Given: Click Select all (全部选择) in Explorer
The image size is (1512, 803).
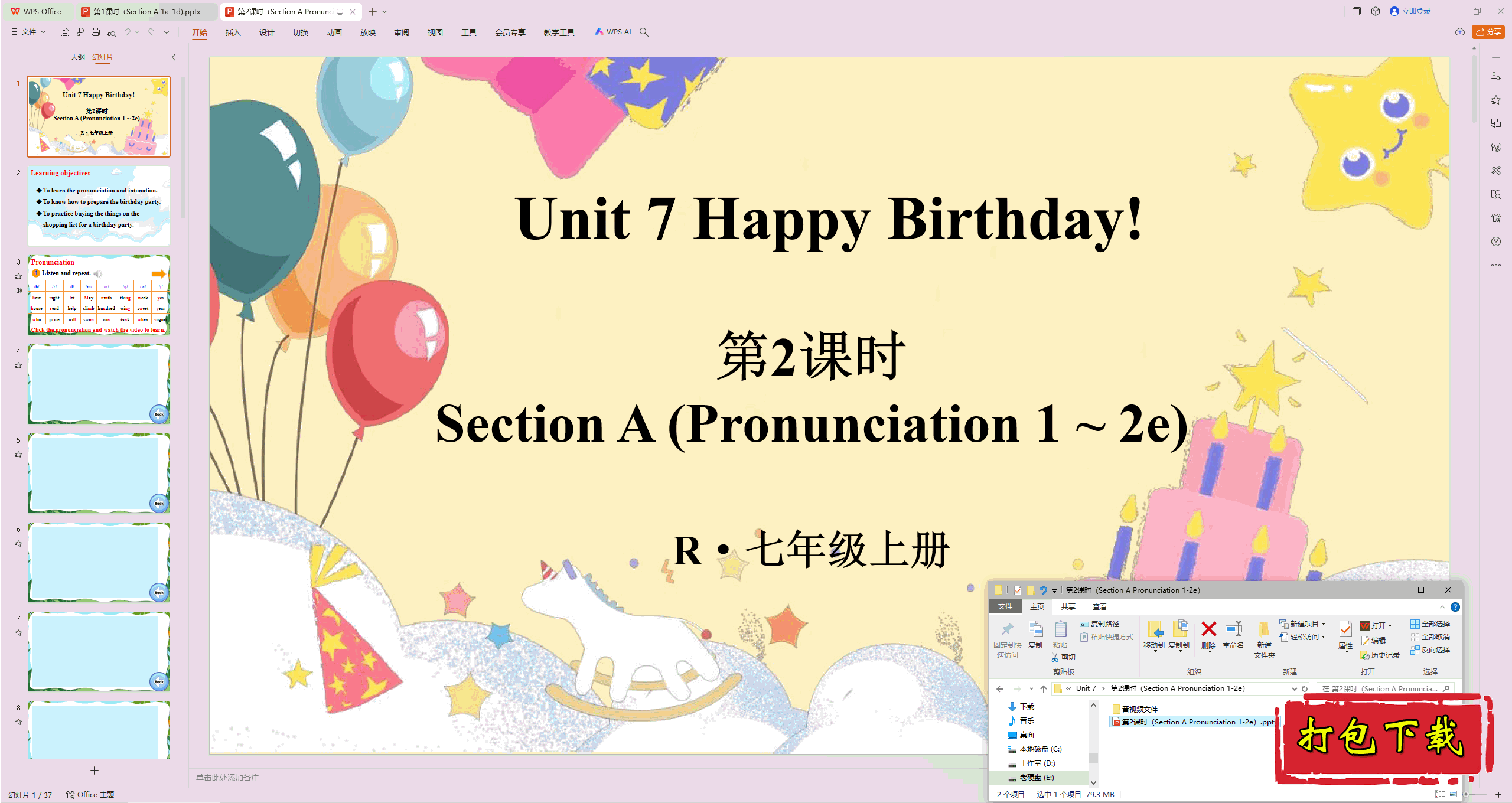Looking at the screenshot, I should point(1430,624).
